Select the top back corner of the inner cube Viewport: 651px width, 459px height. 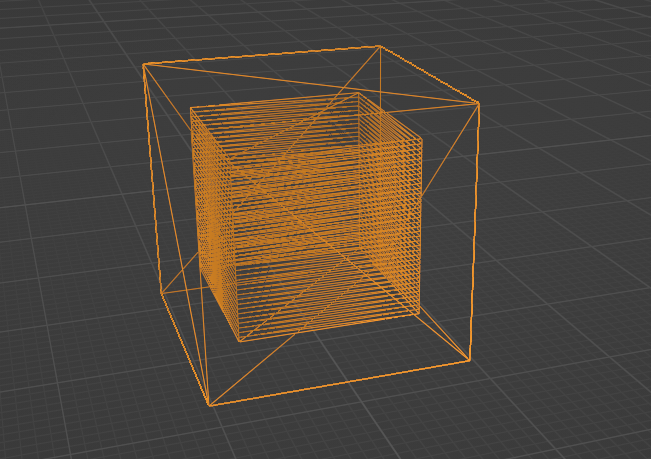point(358,94)
